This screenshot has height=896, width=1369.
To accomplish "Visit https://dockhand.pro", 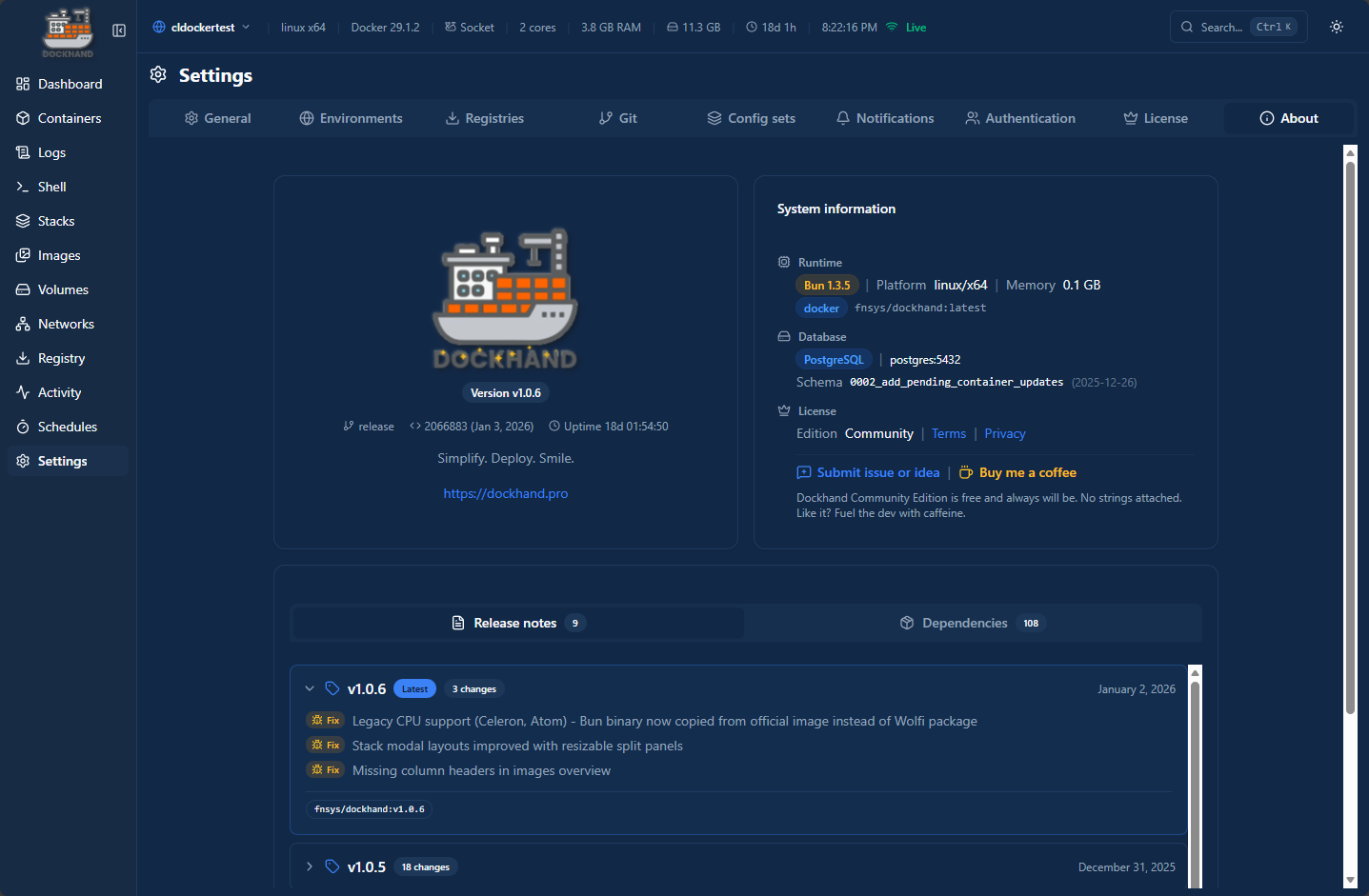I will pyautogui.click(x=505, y=493).
